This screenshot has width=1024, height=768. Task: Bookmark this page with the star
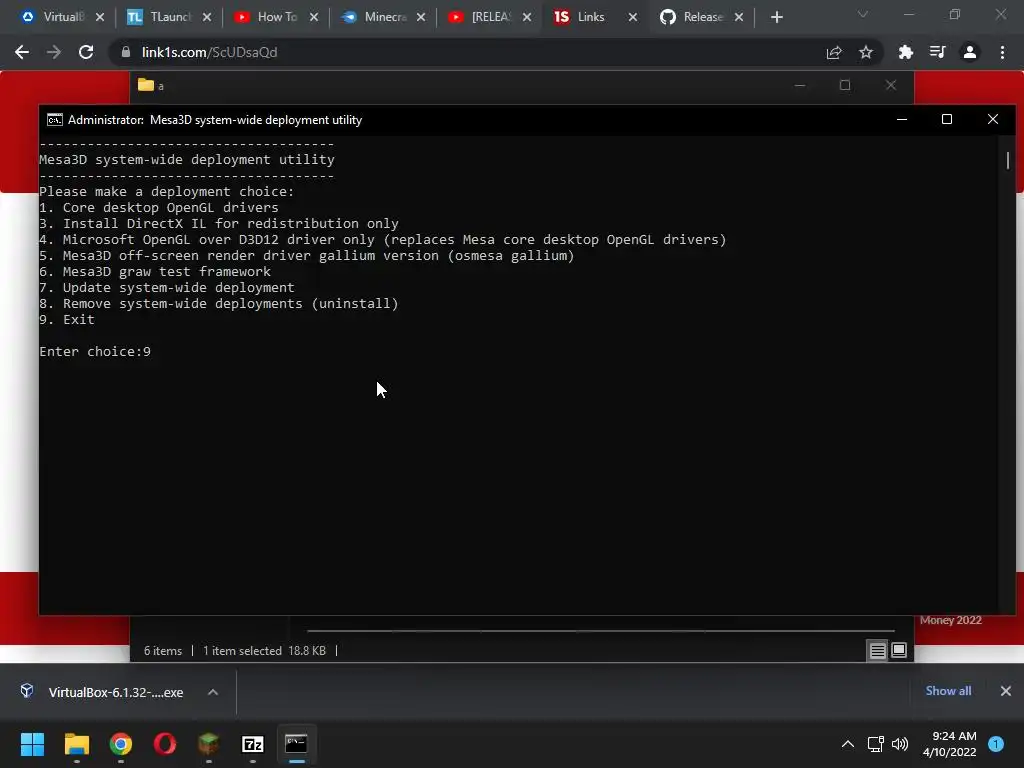click(866, 52)
